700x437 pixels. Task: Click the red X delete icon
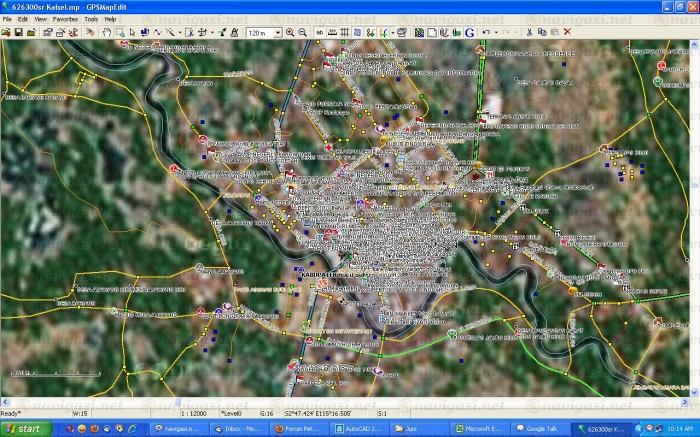click(567, 32)
